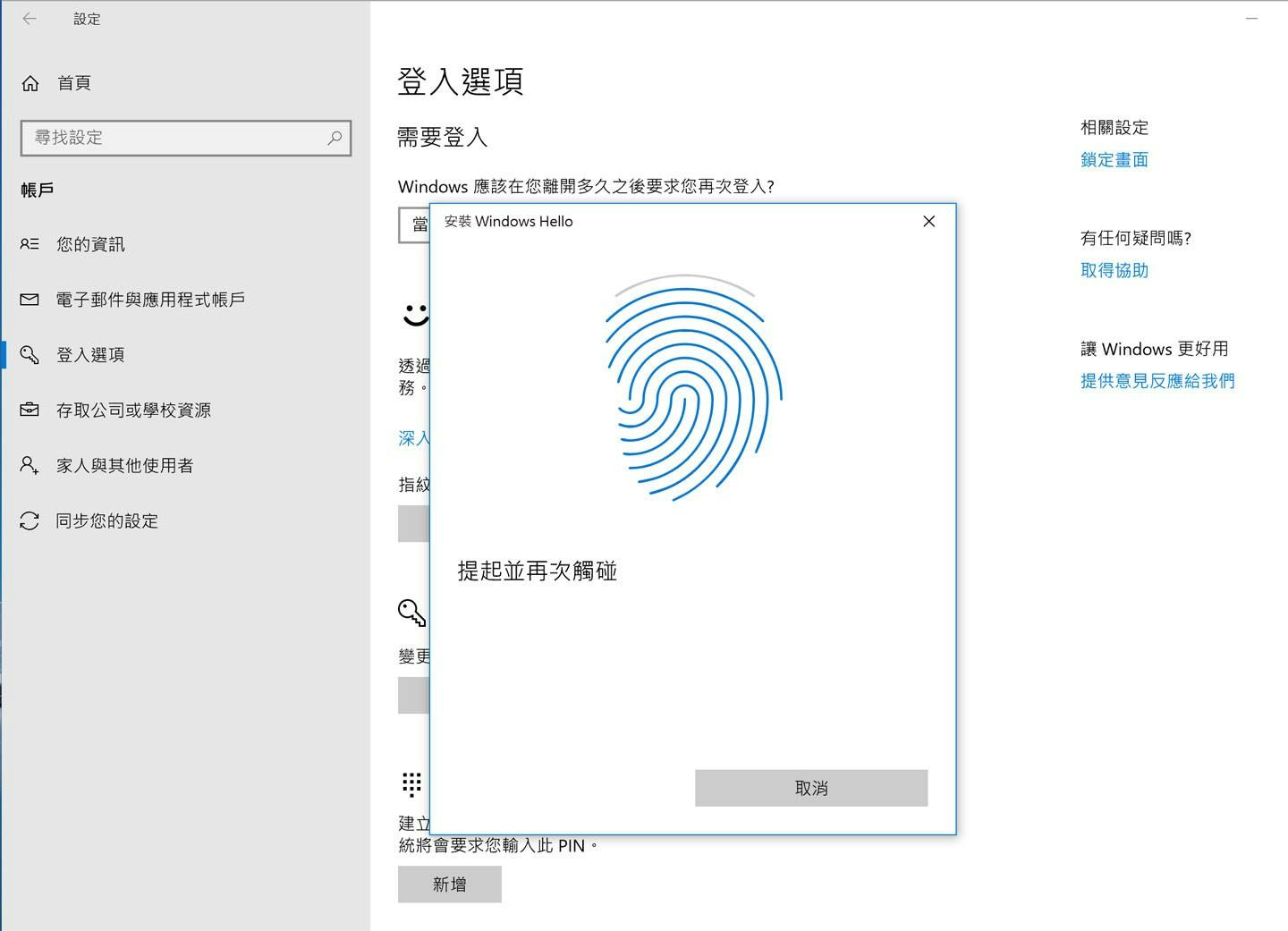Click the person-plus icon for 家人與其他使用者
Image resolution: width=1288 pixels, height=931 pixels.
(30, 465)
